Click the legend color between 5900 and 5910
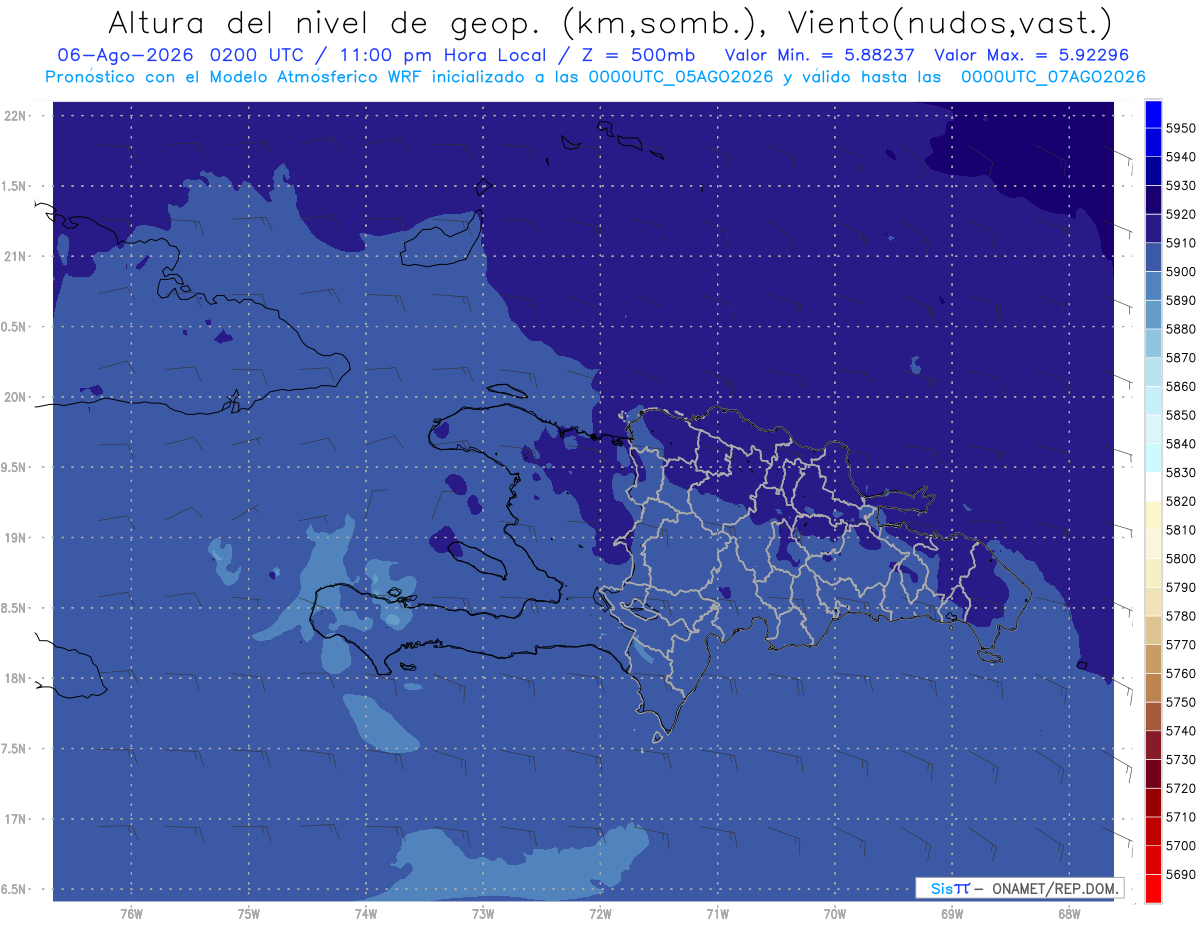1200x927 pixels. point(1153,257)
